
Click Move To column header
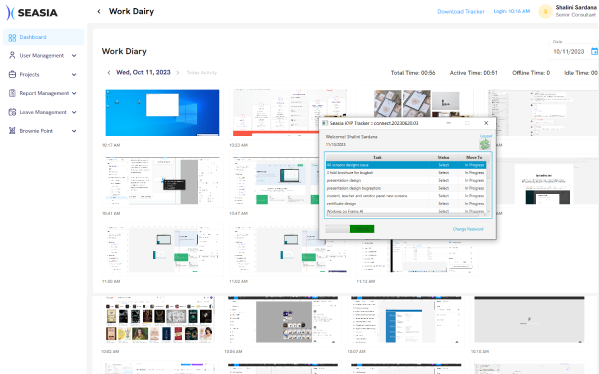pyautogui.click(x=474, y=157)
